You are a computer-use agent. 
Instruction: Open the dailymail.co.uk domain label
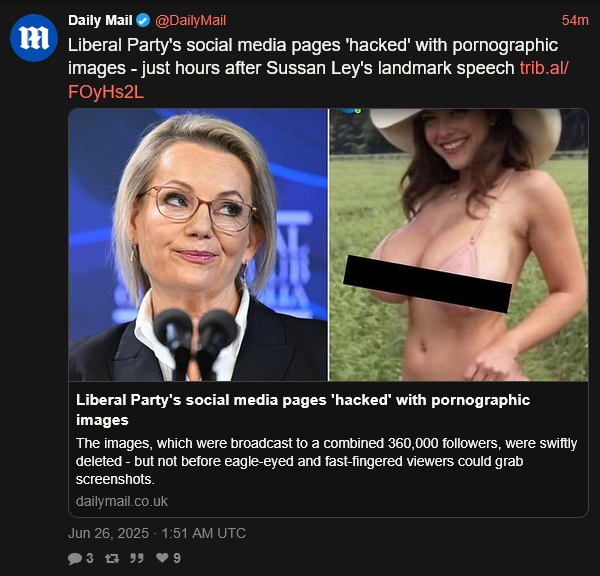click(x=122, y=501)
